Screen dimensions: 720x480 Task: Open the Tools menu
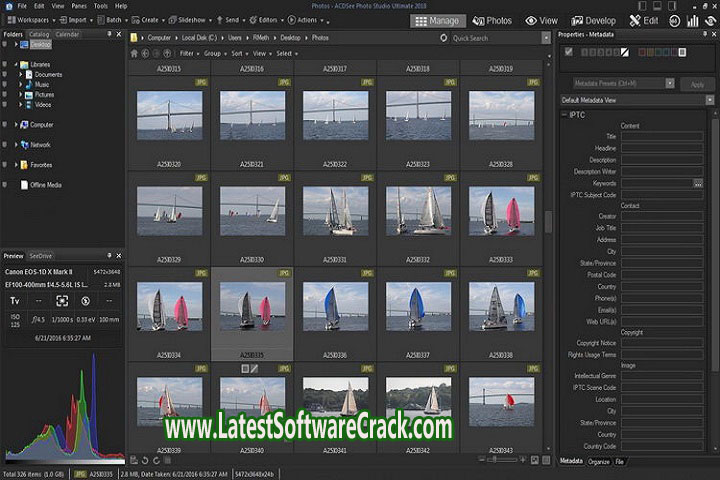pyautogui.click(x=100, y=6)
